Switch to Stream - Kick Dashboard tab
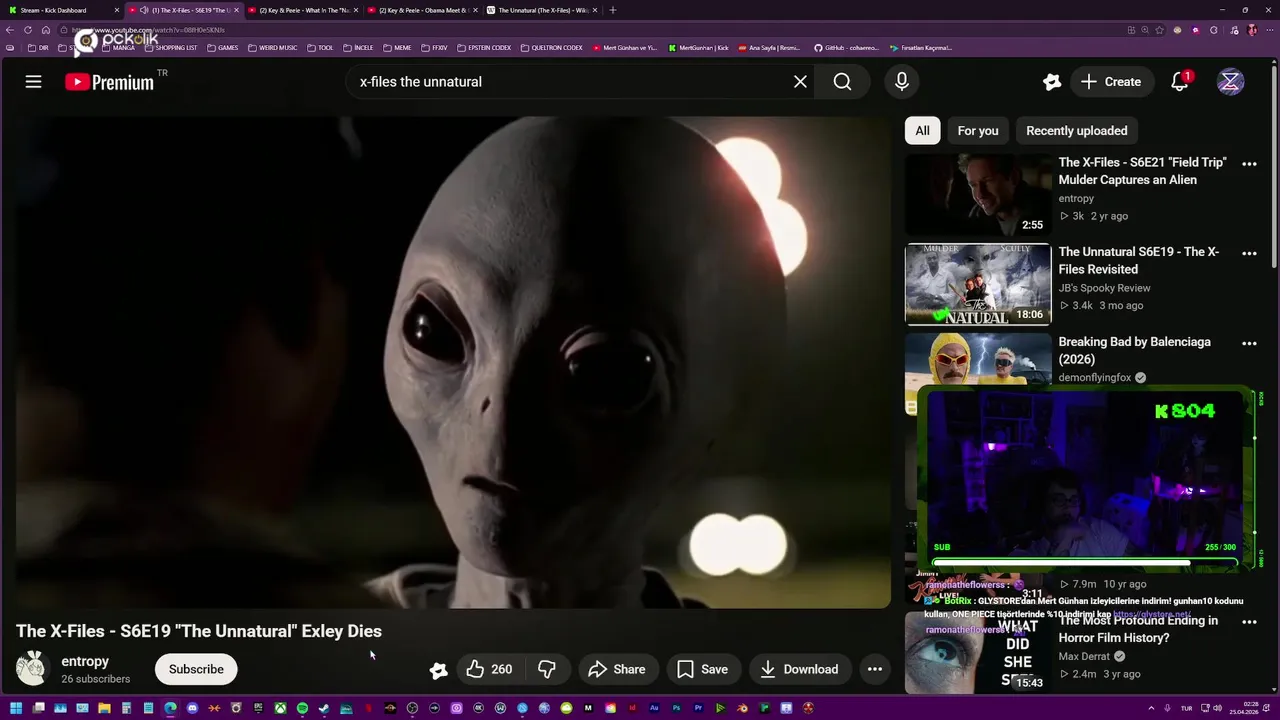The image size is (1280, 720). (62, 10)
